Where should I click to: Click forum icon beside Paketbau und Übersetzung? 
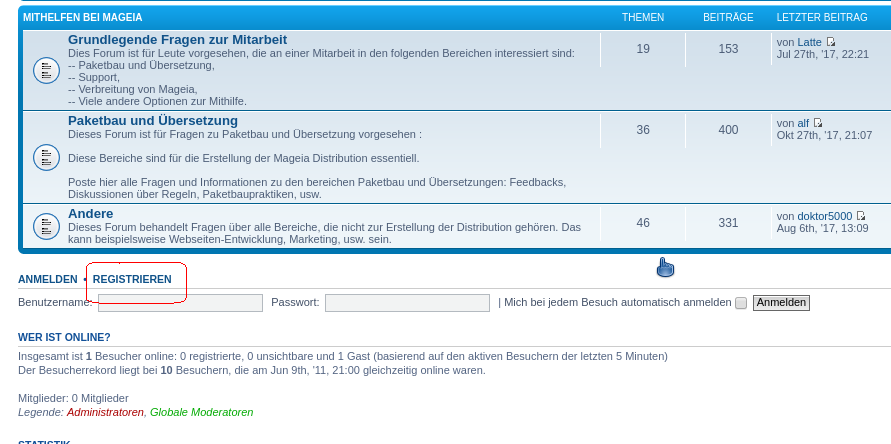pyautogui.click(x=47, y=157)
